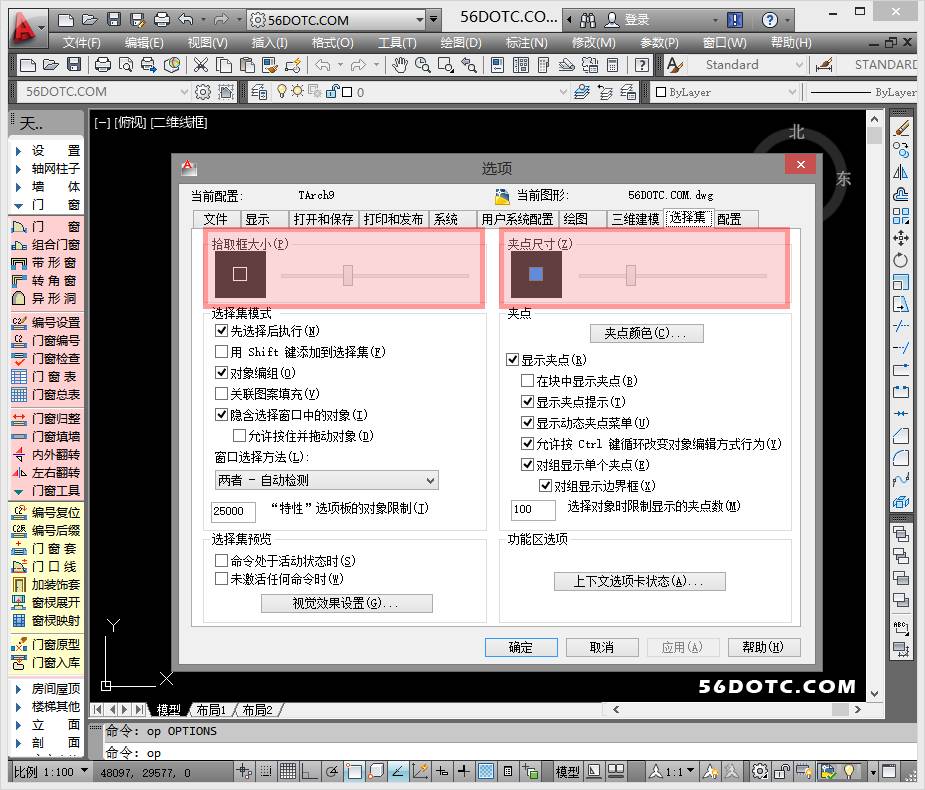This screenshot has height=790, width=925.
Task: Click the binoculars search icon in the title bar
Action: tap(587, 20)
